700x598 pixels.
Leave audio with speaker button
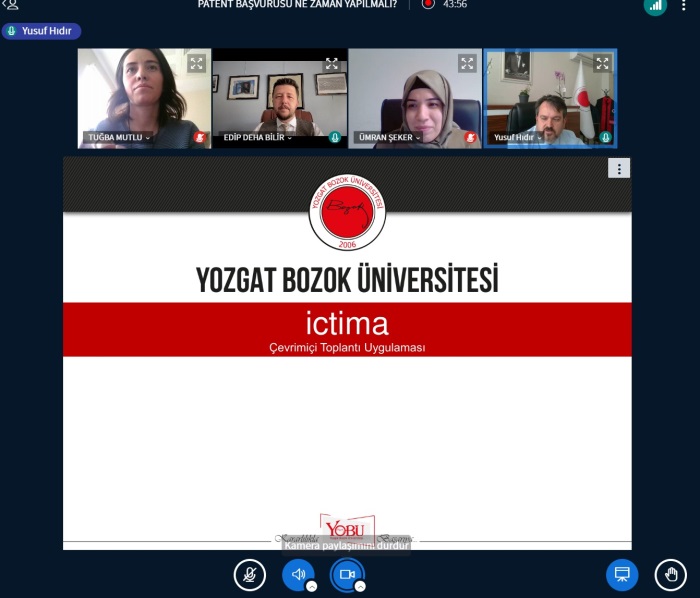[298, 575]
